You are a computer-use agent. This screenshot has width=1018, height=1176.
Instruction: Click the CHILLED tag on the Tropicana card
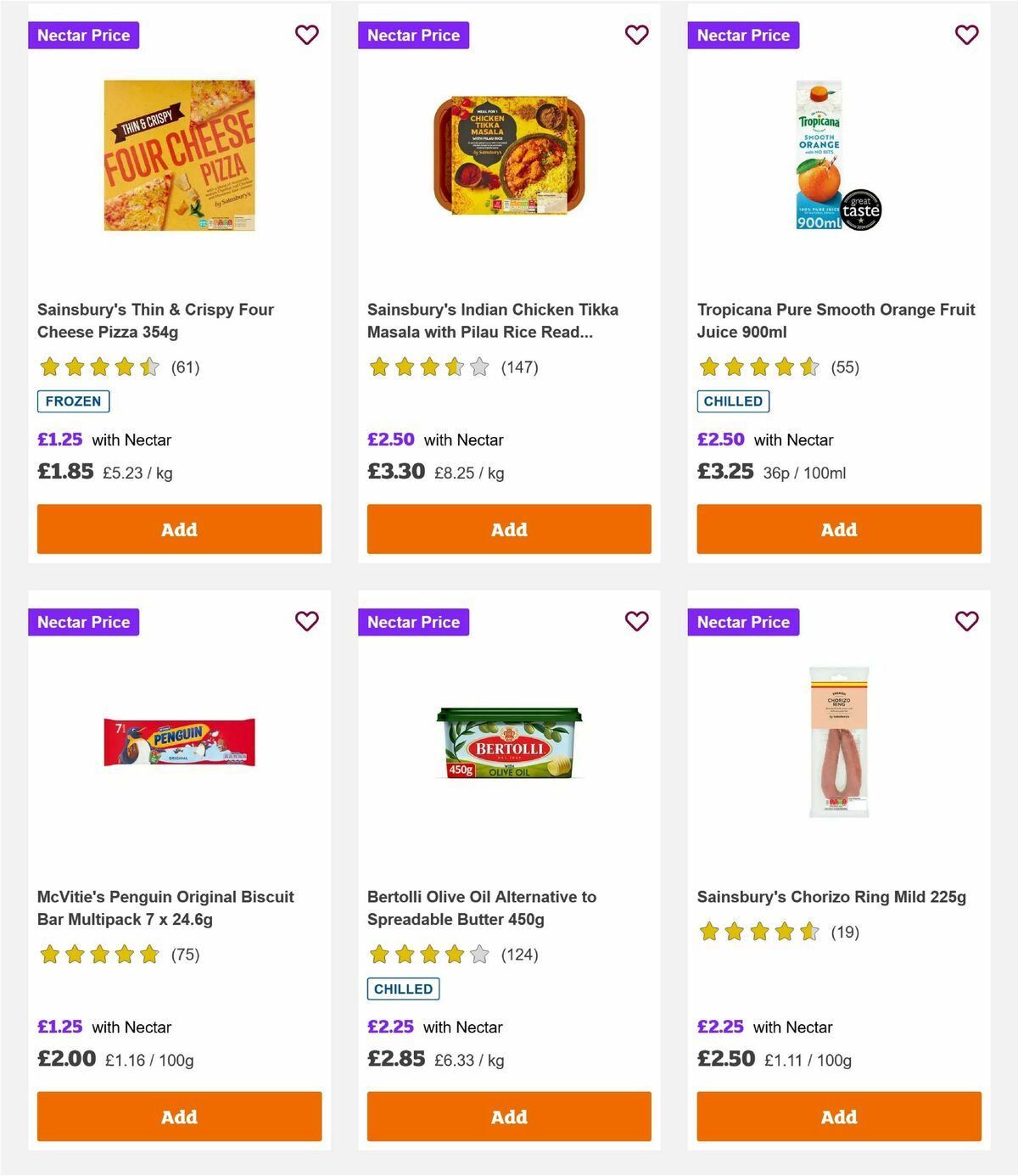(x=733, y=400)
